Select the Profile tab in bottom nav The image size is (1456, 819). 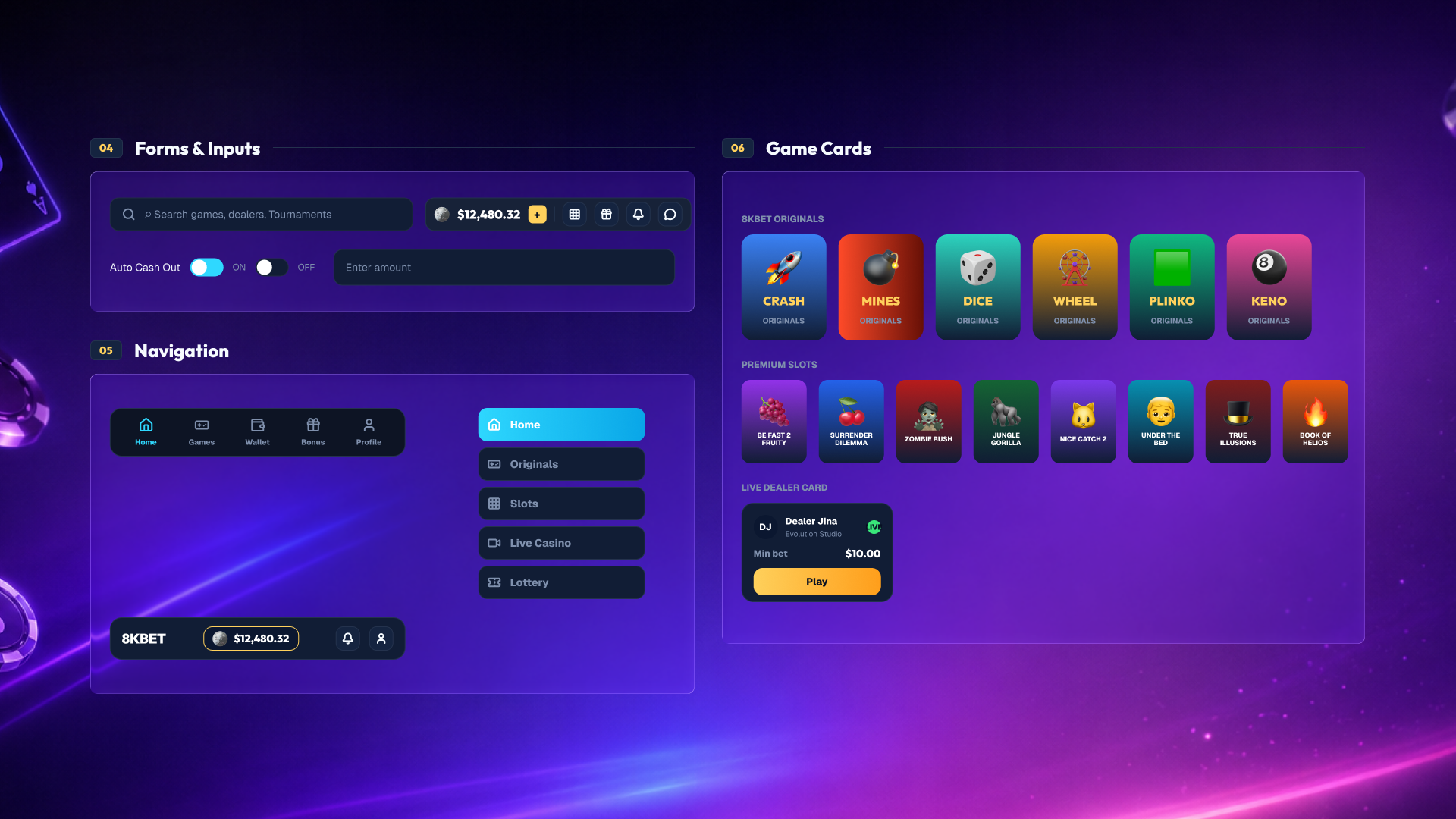coord(369,431)
